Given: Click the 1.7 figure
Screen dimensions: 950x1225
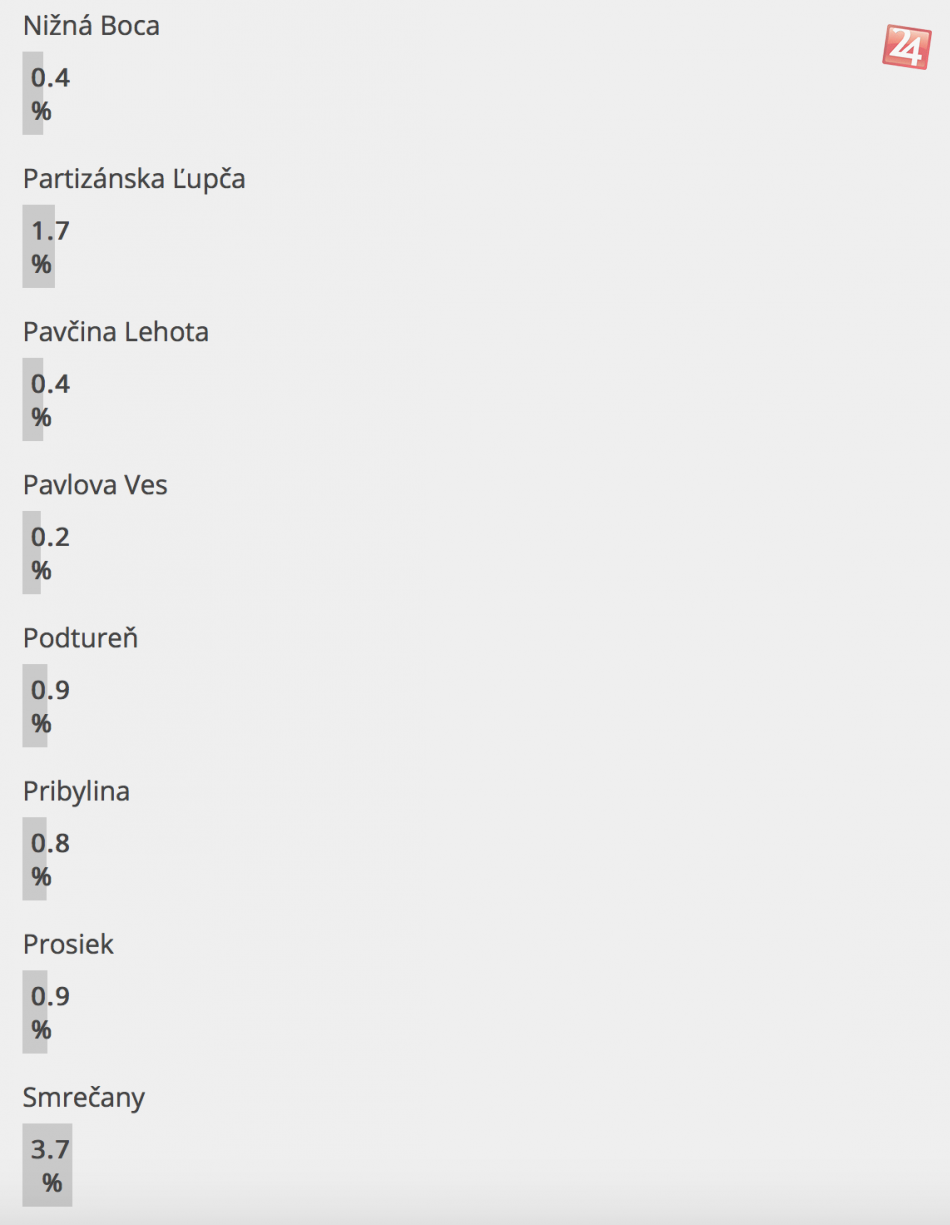Looking at the screenshot, I should [50, 231].
